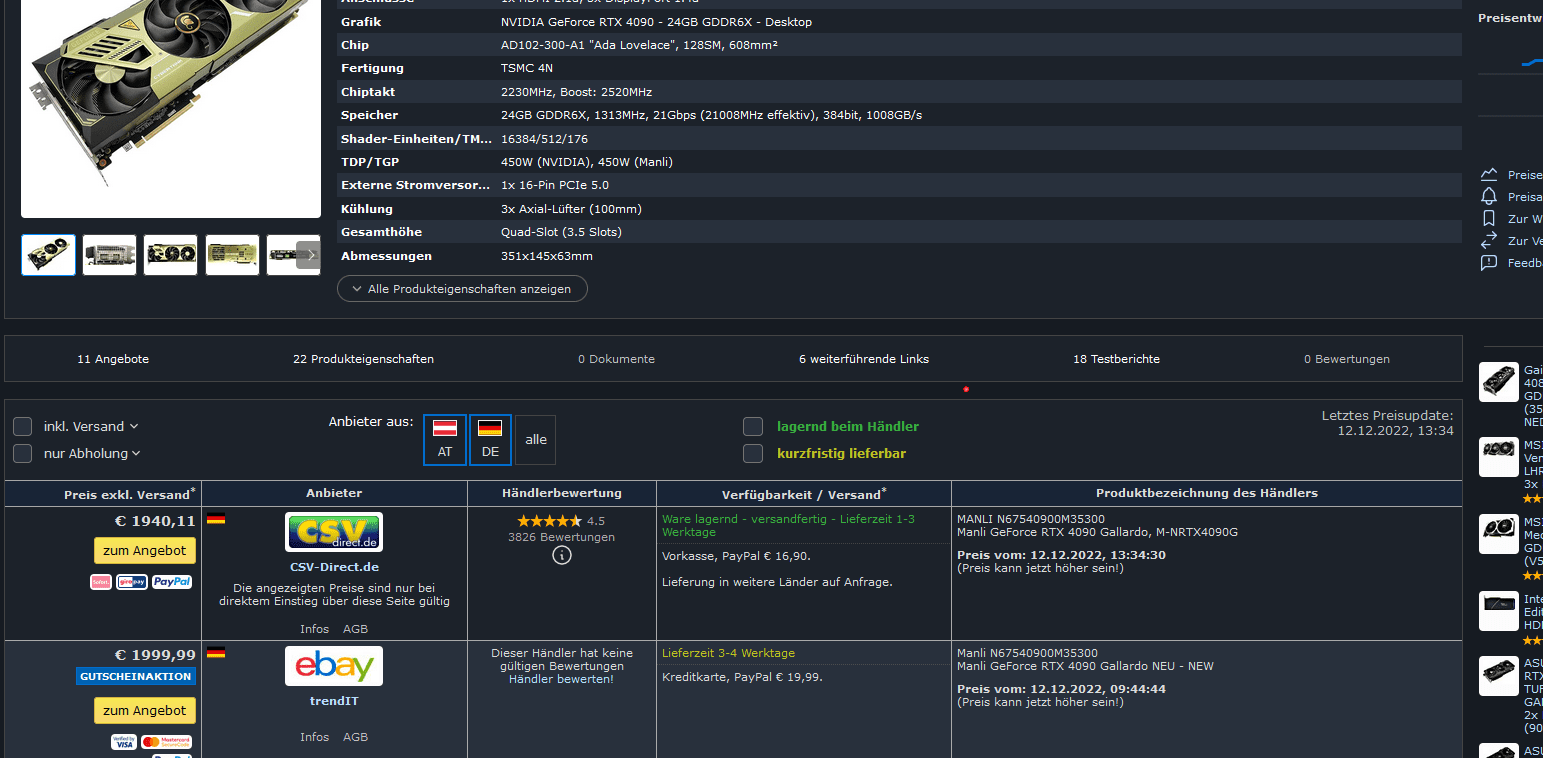Open the trendIT shop link

click(x=334, y=701)
